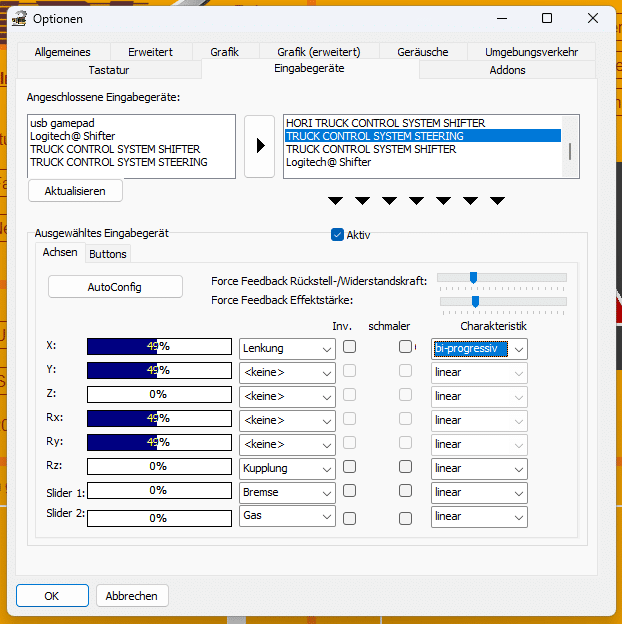Click the arrow button between device lists
622x624 pixels.
click(259, 146)
